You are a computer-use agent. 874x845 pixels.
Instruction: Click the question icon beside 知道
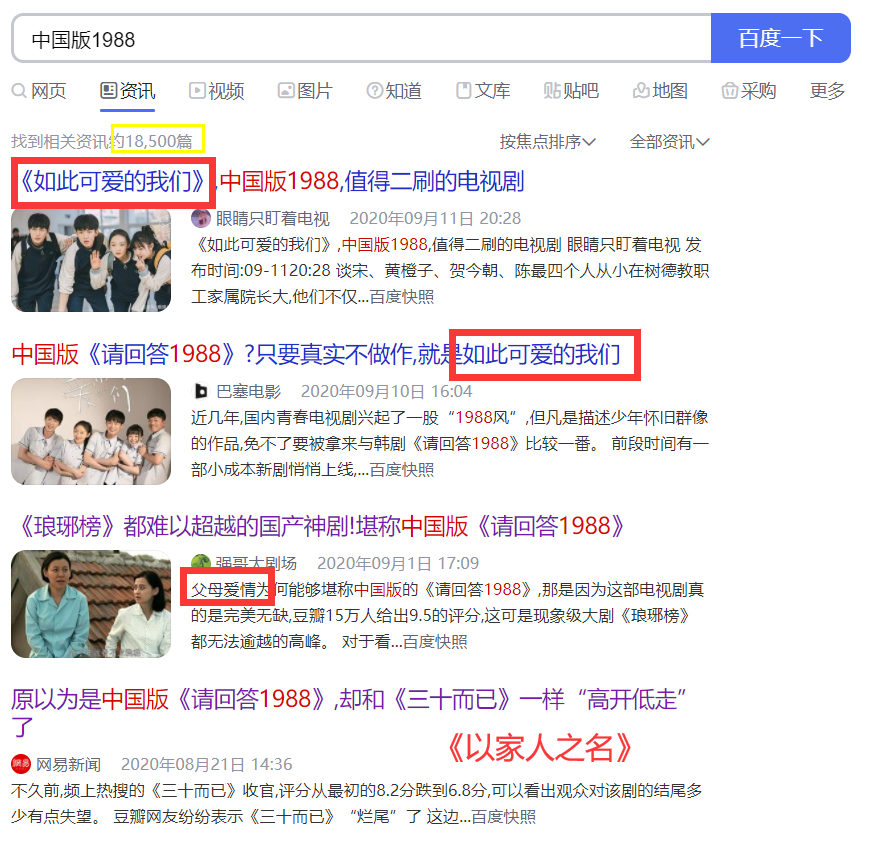pyautogui.click(x=375, y=90)
